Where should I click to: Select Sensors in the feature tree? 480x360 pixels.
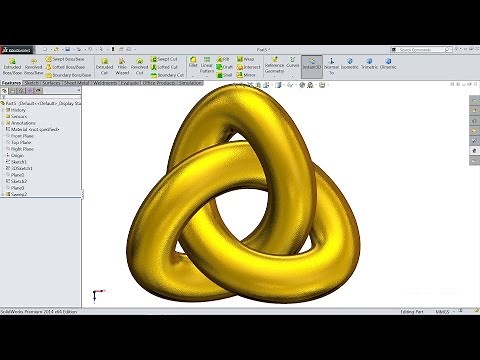(17, 116)
